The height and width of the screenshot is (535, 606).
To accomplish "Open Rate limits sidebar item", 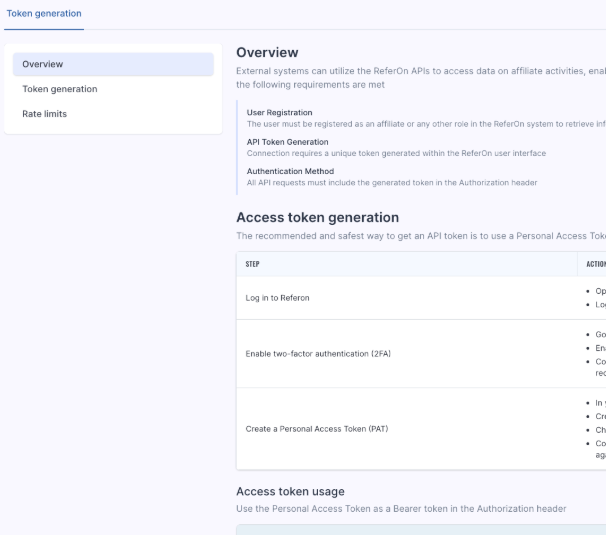I will click(x=113, y=114).
